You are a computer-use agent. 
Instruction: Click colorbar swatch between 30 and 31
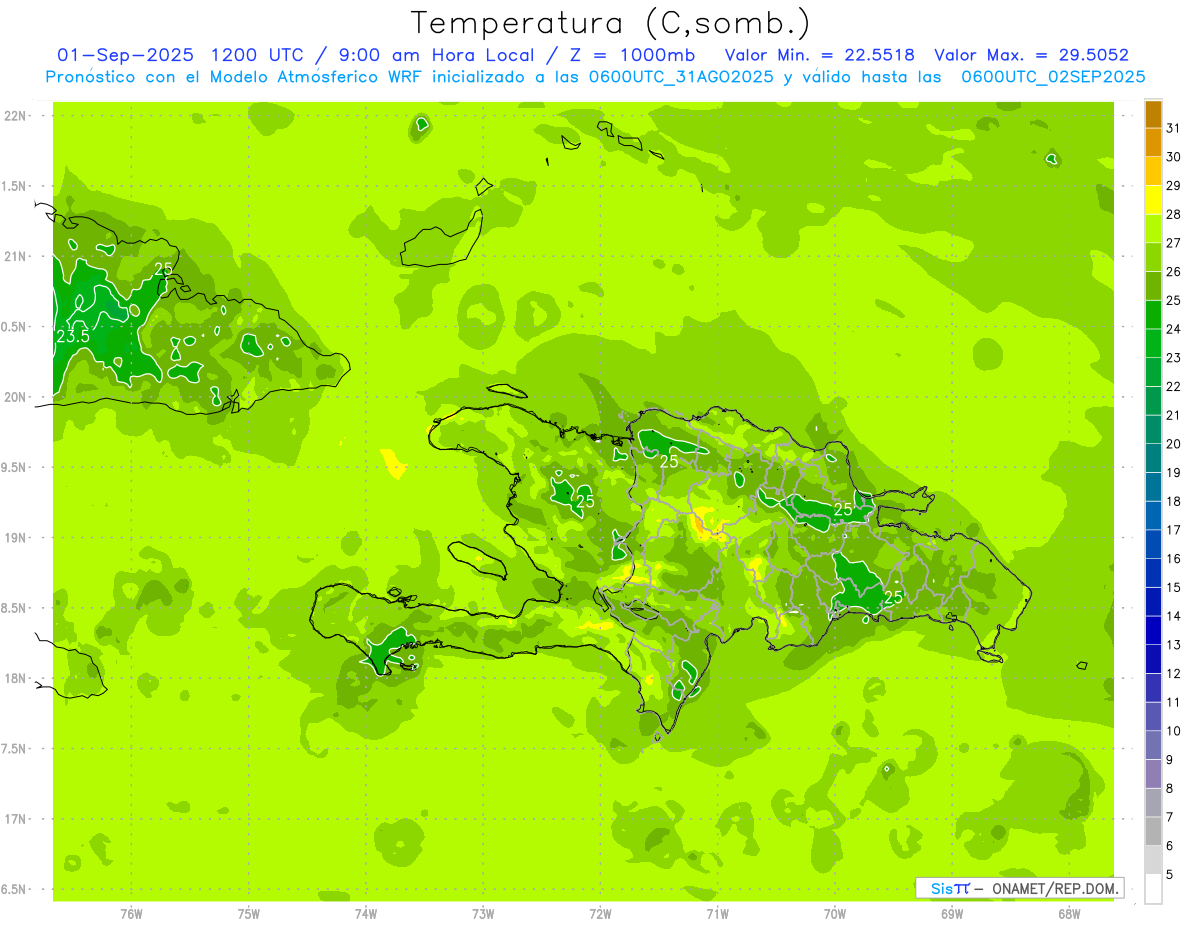tap(1153, 143)
